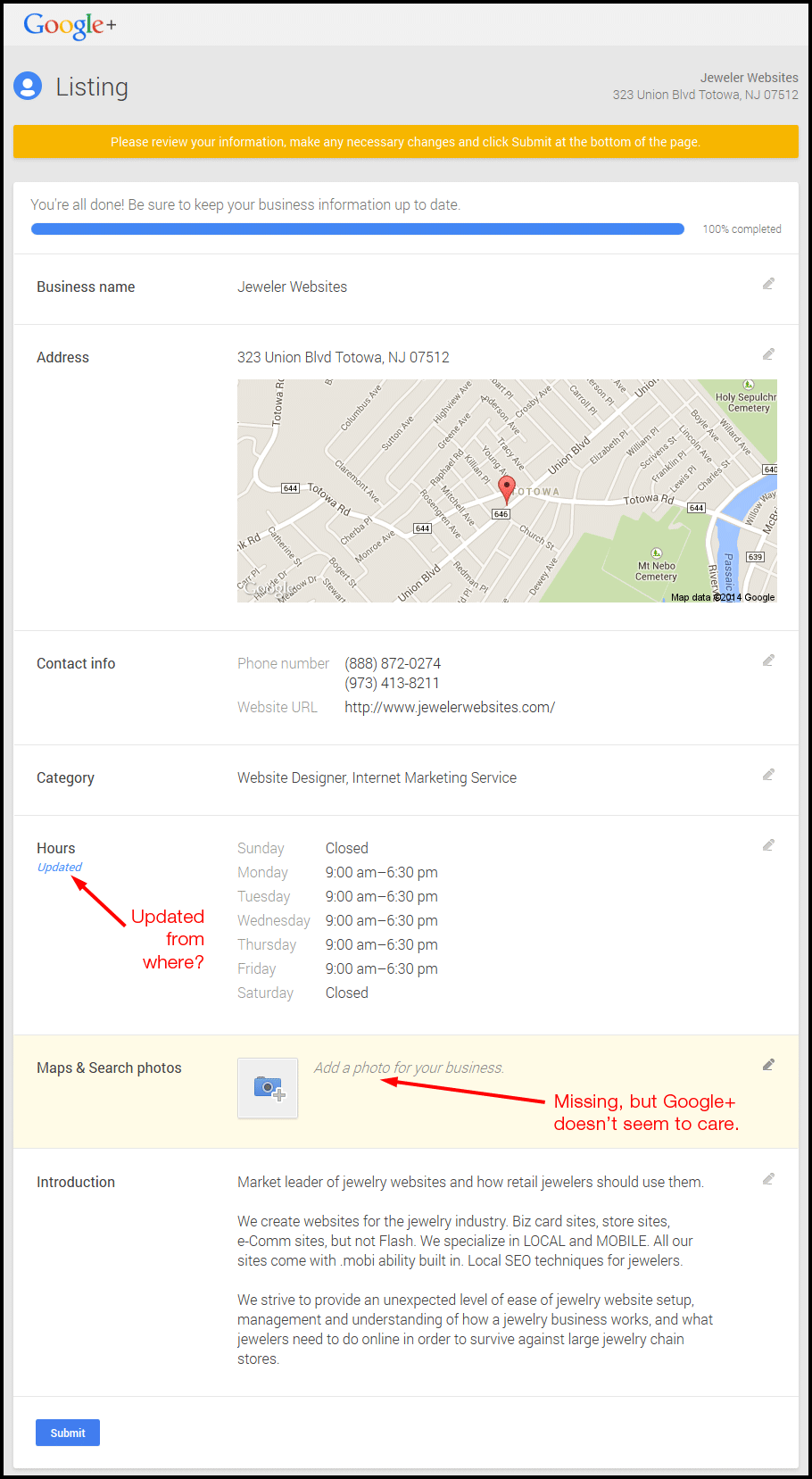Click the category text Website Designer
The image size is (812, 1479).
pos(292,777)
